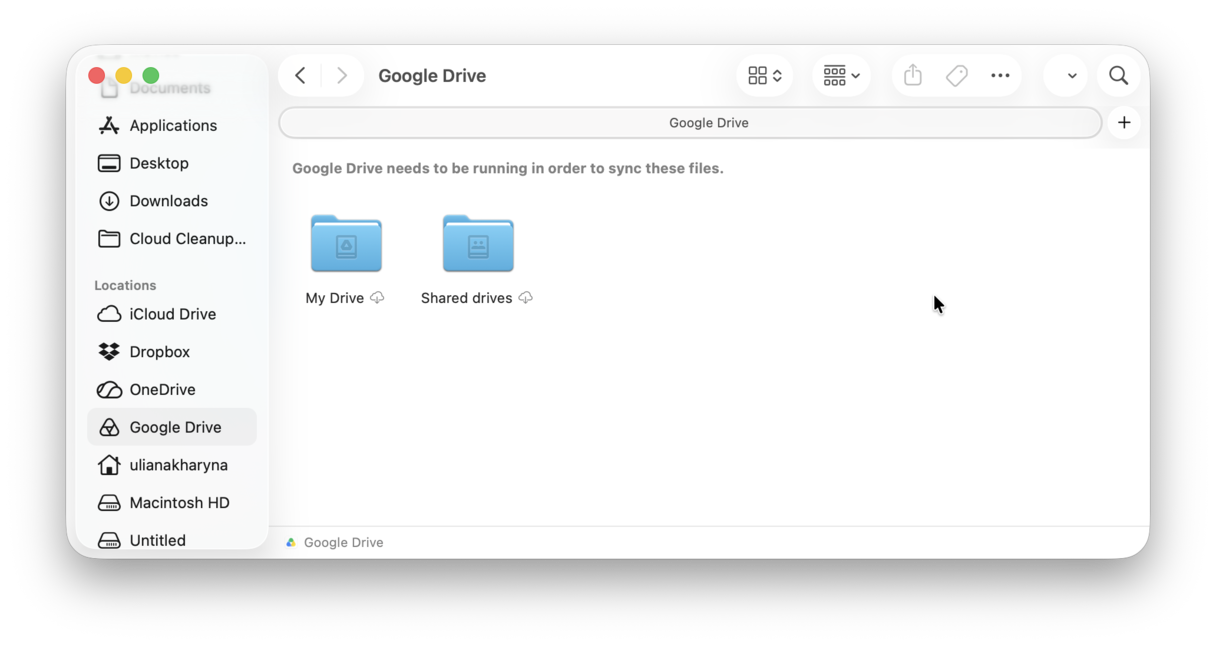Open the group-by options dropdown
The image size is (1216, 646).
[841, 76]
